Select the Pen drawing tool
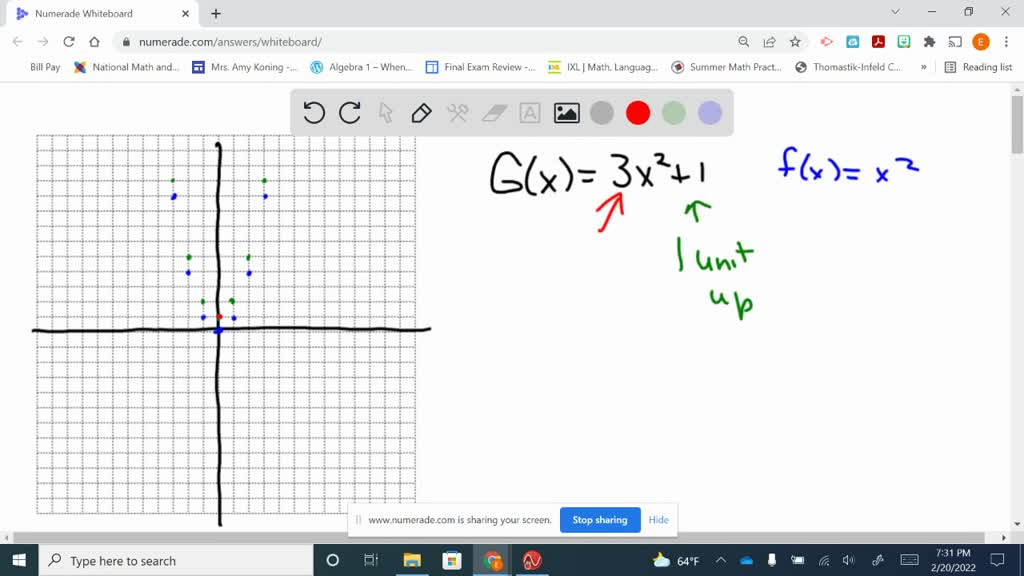Image resolution: width=1024 pixels, height=576 pixels. pos(420,113)
